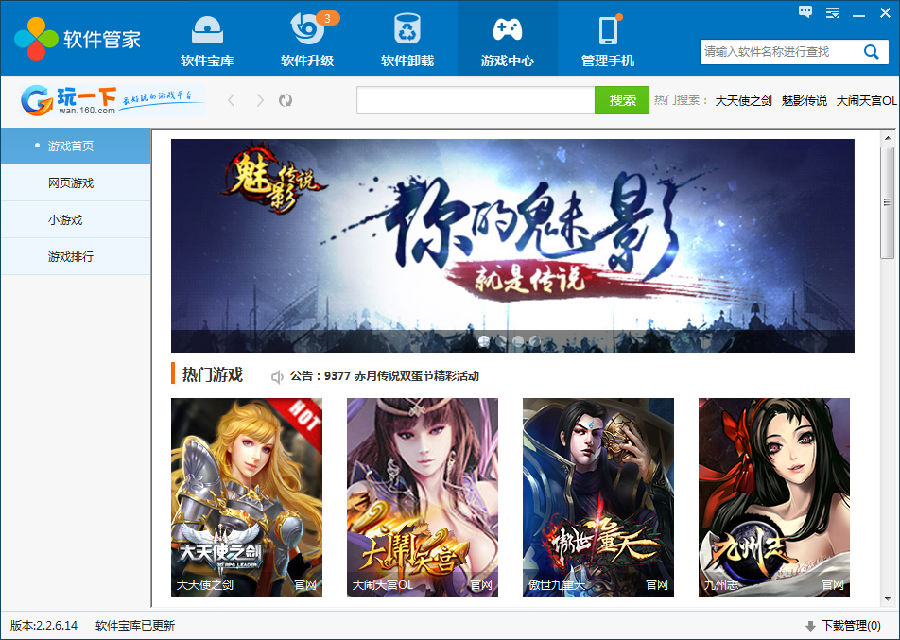Image resolution: width=900 pixels, height=640 pixels.
Task: Select 游戏排行 in the sidebar
Action: coord(76,257)
